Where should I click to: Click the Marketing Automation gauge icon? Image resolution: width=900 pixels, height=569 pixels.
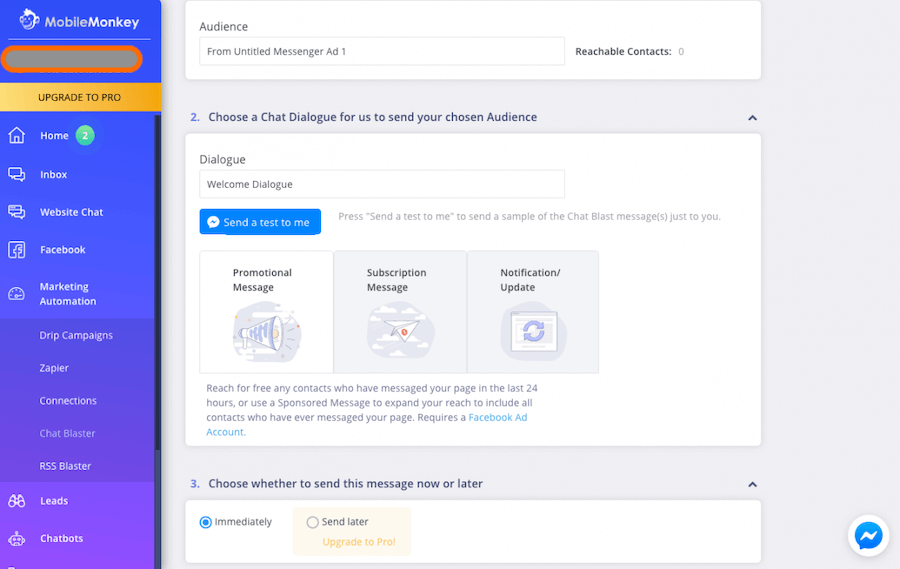[x=17, y=294]
